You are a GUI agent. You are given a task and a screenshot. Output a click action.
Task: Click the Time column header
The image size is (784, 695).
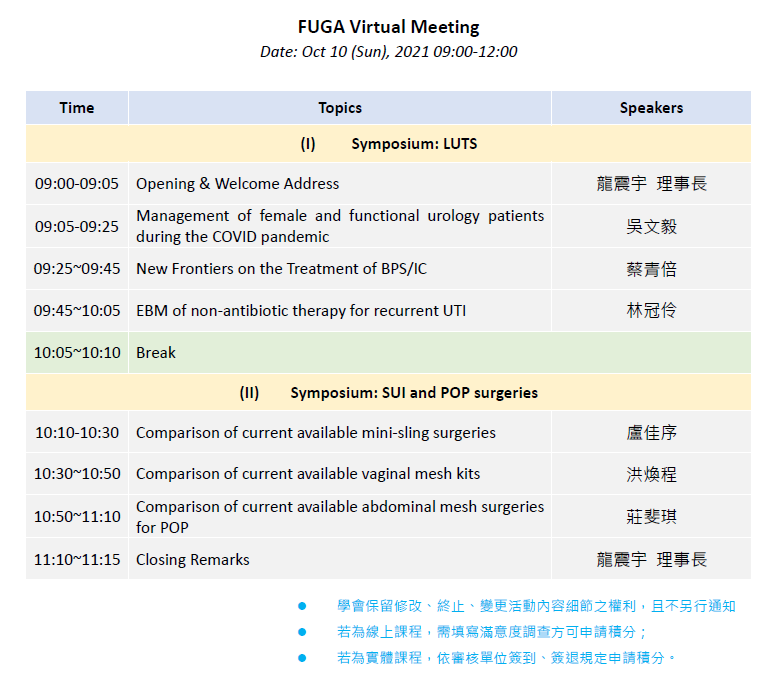(77, 108)
